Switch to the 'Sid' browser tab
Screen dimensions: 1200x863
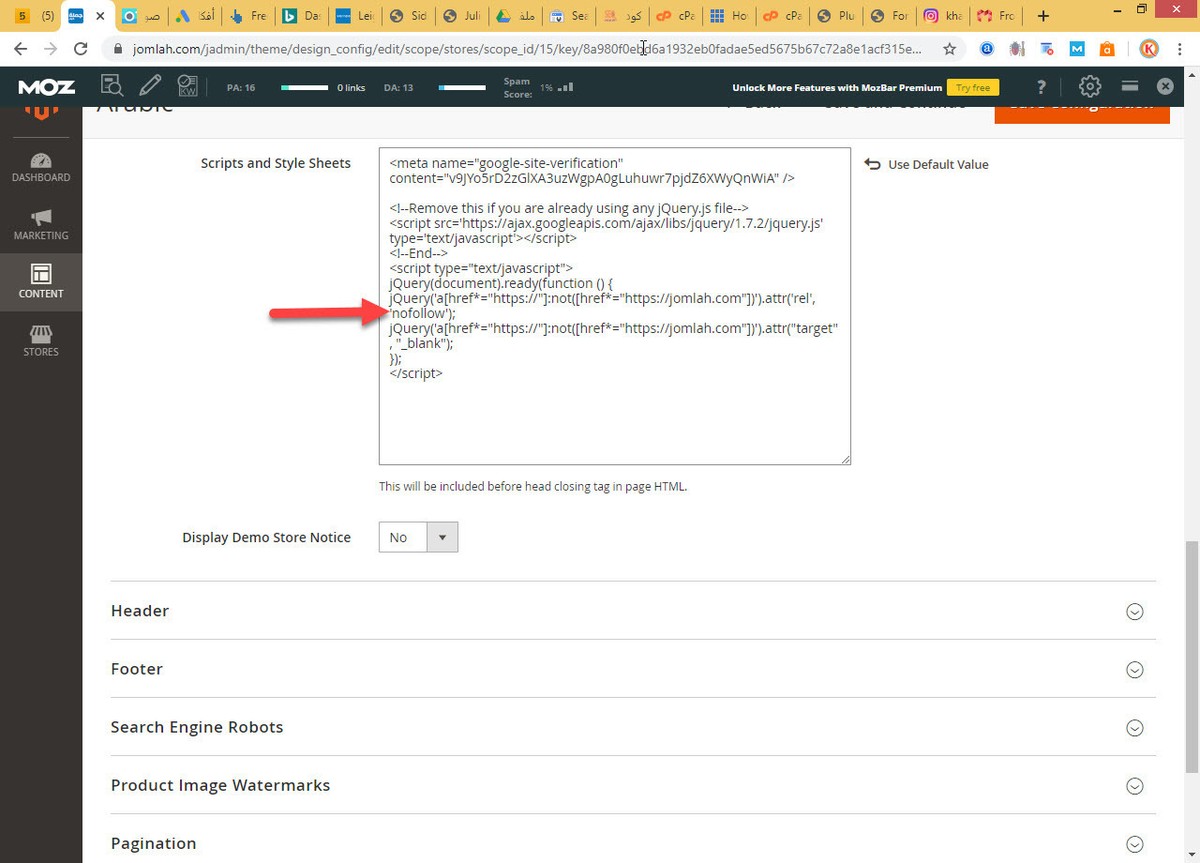click(407, 16)
